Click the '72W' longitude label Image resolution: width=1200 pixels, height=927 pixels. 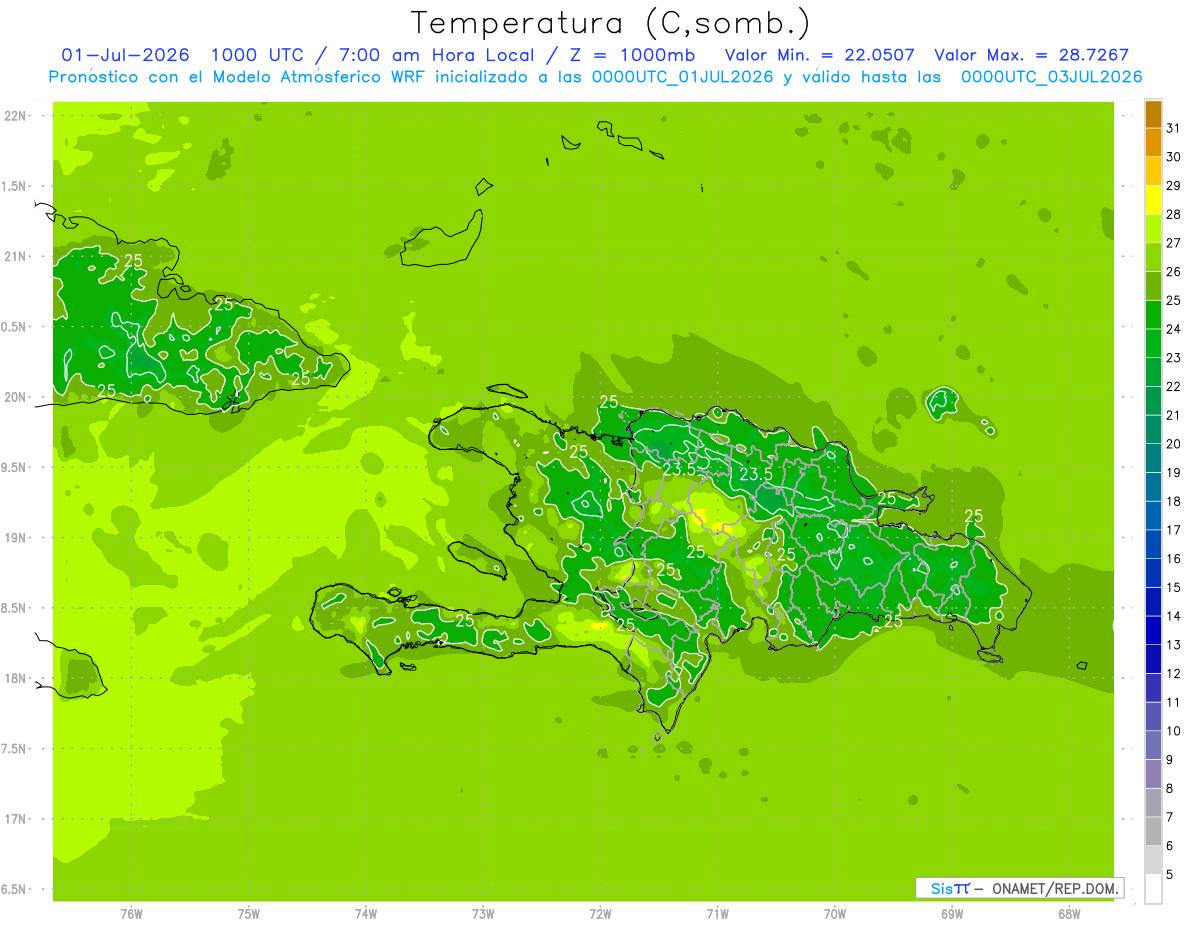600,913
